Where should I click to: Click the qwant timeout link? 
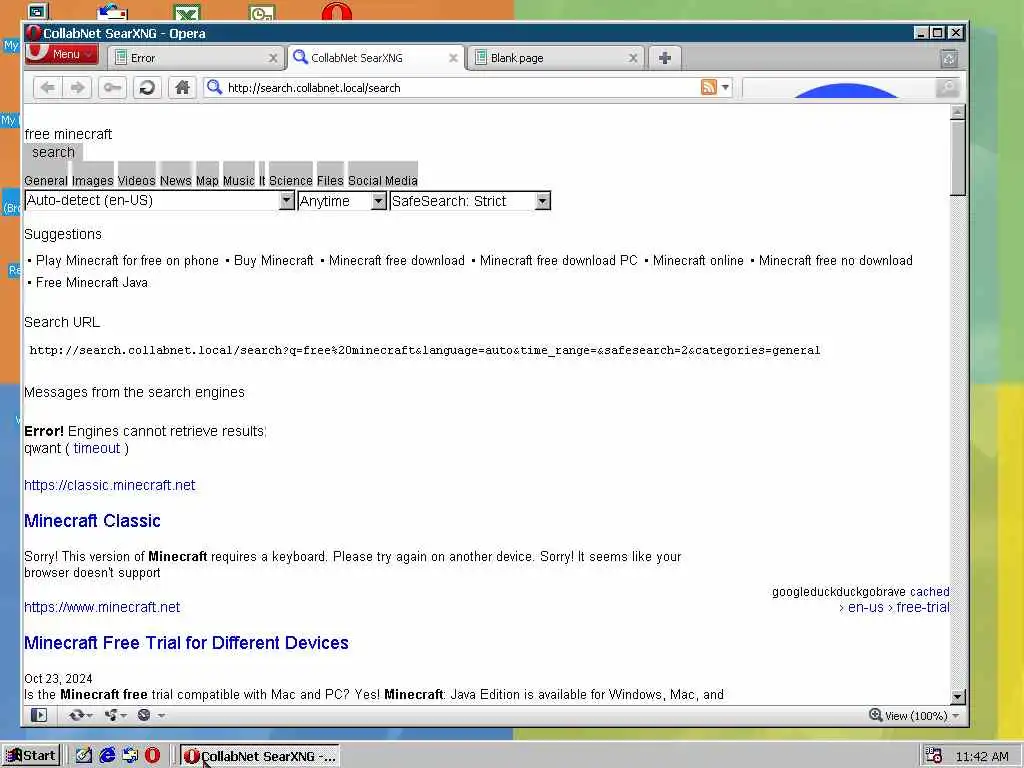coord(97,449)
